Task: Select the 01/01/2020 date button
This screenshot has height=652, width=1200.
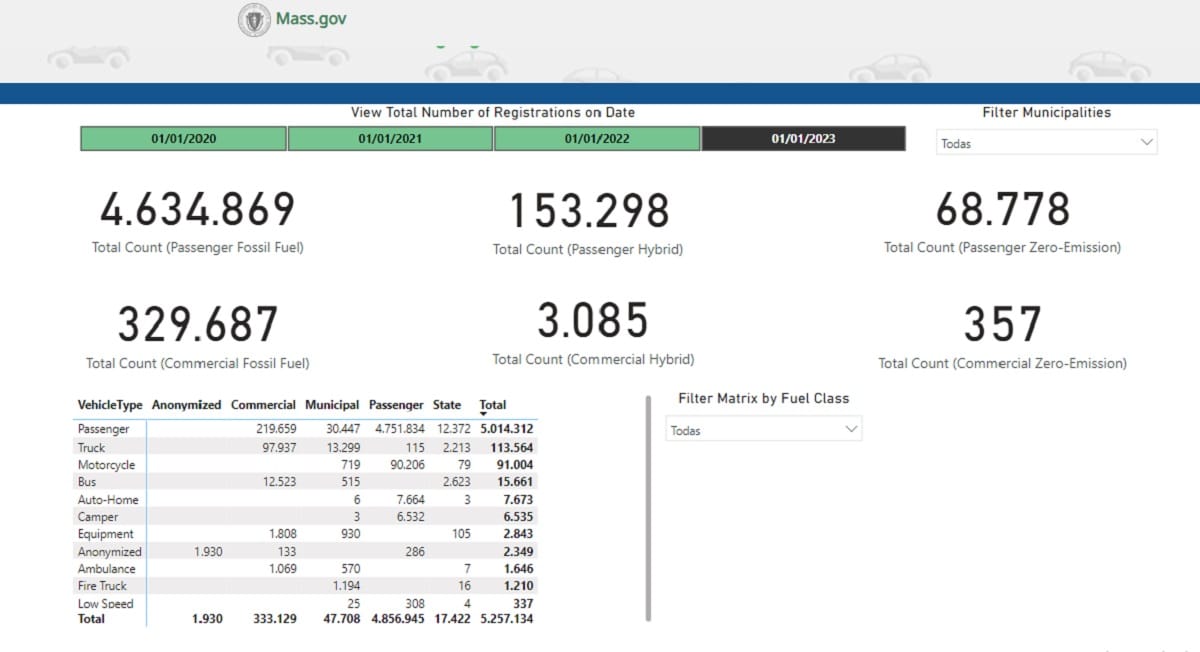Action: point(184,139)
